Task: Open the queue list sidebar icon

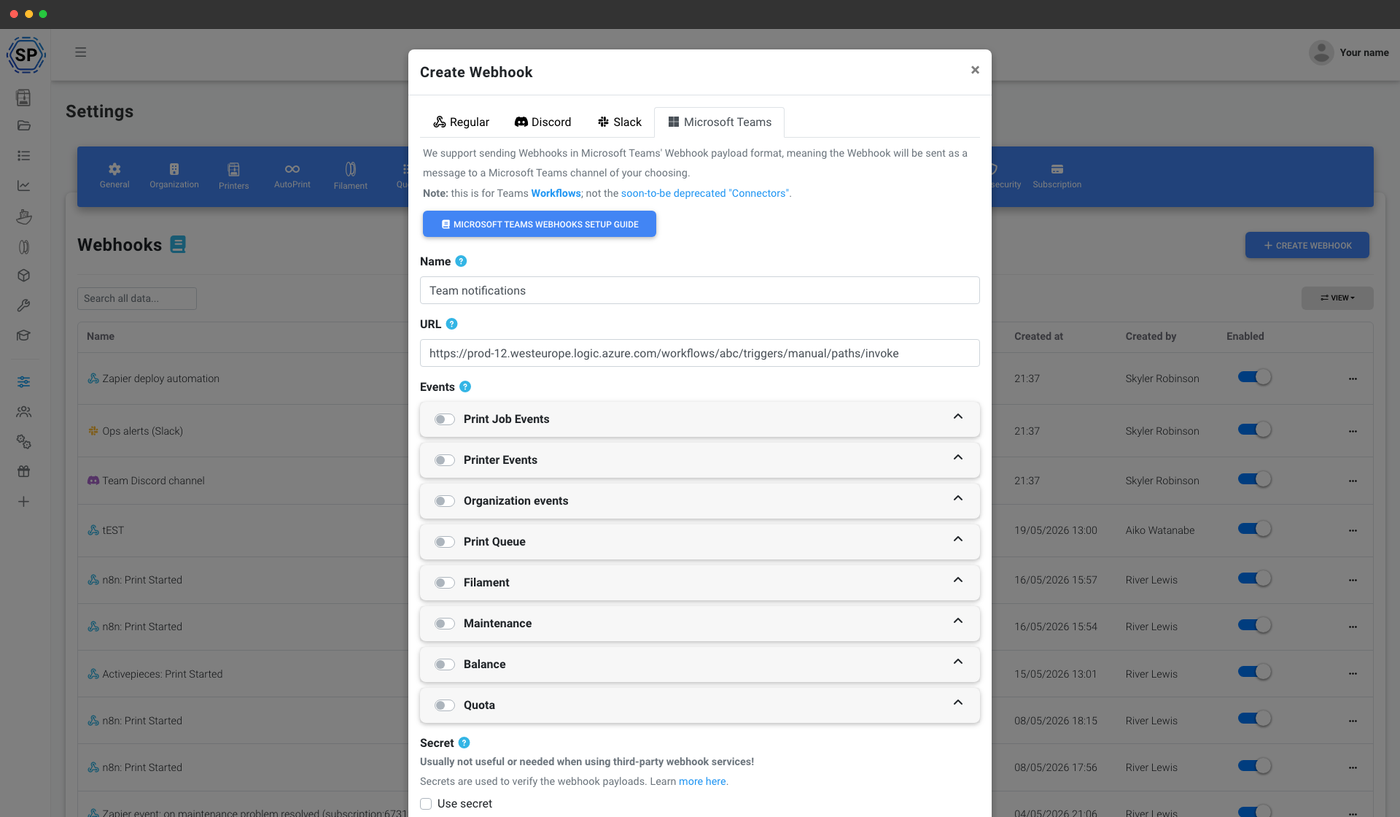Action: [24, 156]
